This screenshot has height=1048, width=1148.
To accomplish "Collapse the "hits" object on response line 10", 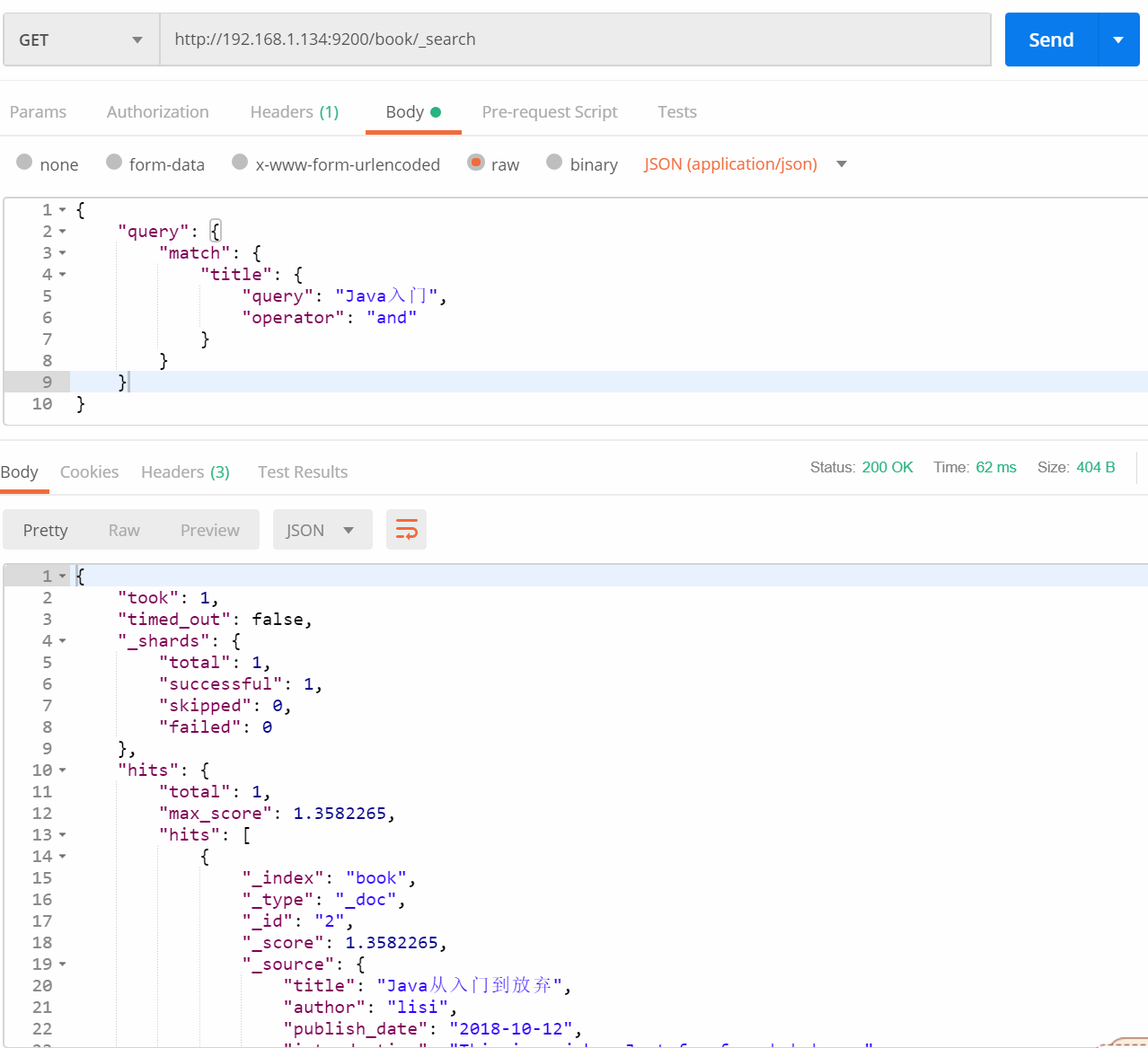I will 63,771.
